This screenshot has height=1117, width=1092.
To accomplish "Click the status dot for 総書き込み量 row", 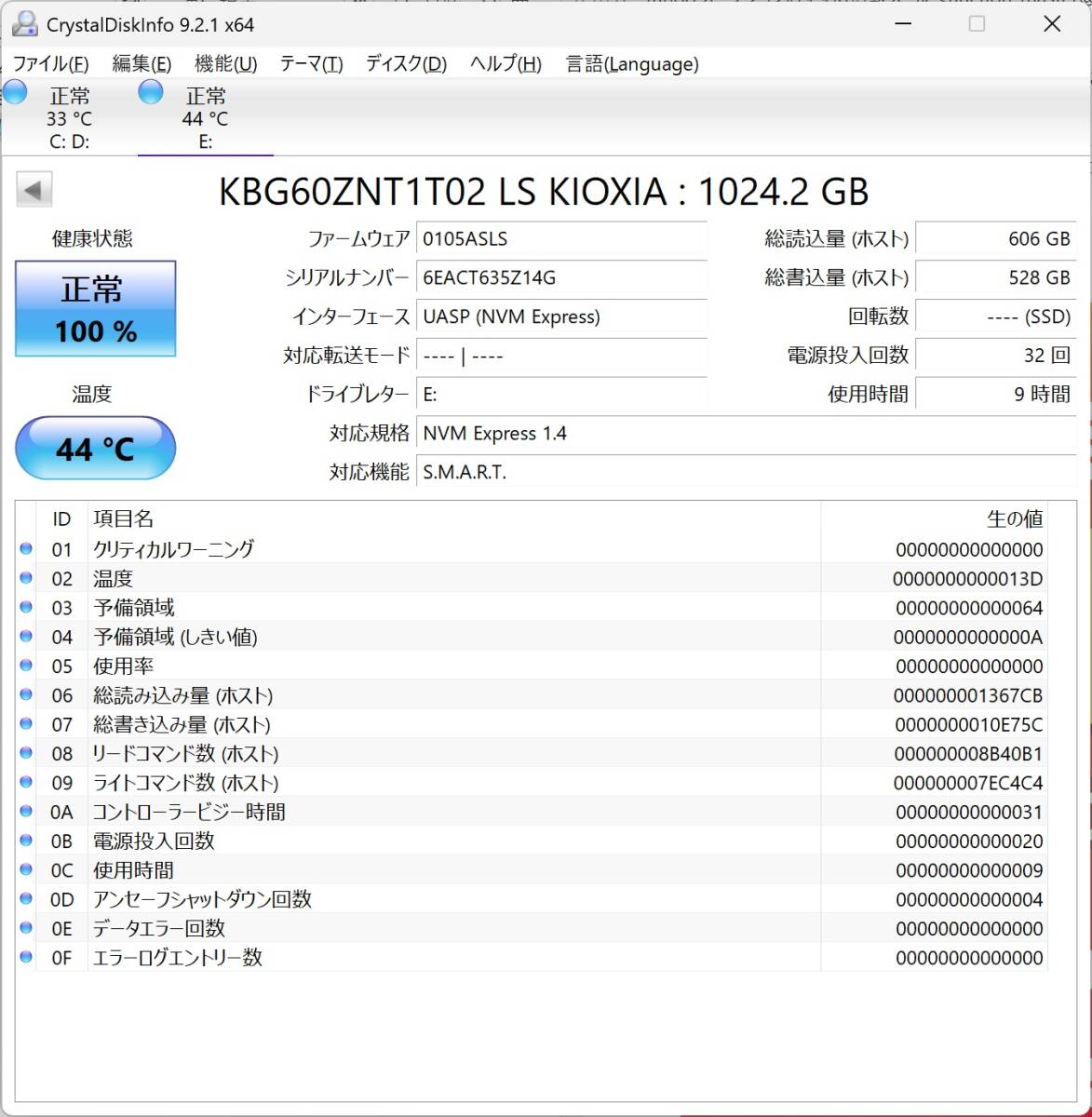I will point(26,723).
